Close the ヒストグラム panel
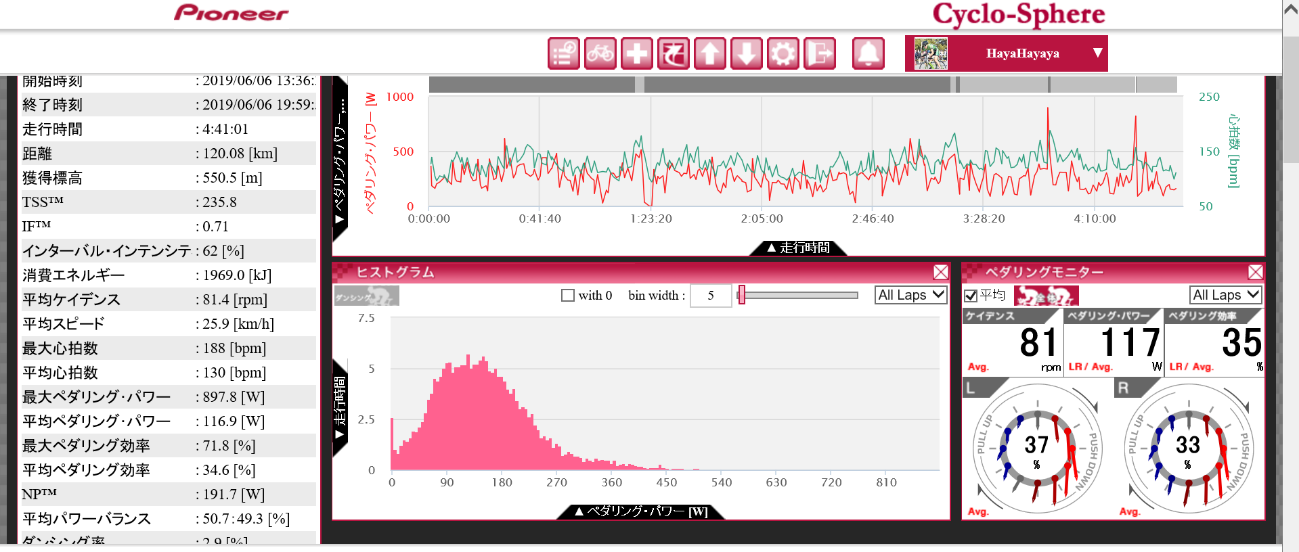Screen dimensions: 1299x552 (941, 272)
